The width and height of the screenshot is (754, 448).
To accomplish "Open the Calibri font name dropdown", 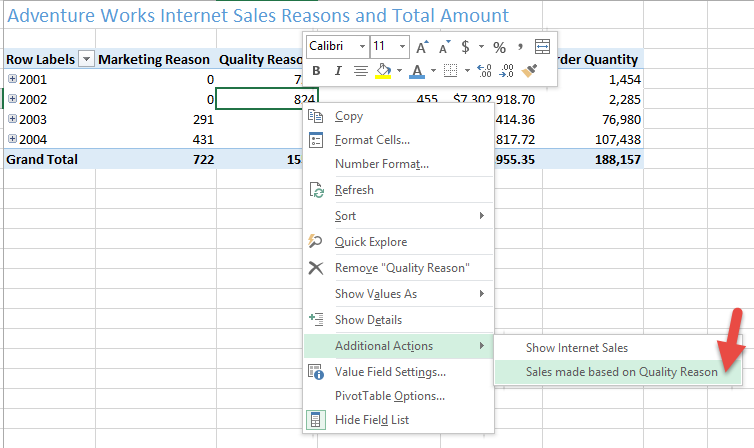I will 363,47.
